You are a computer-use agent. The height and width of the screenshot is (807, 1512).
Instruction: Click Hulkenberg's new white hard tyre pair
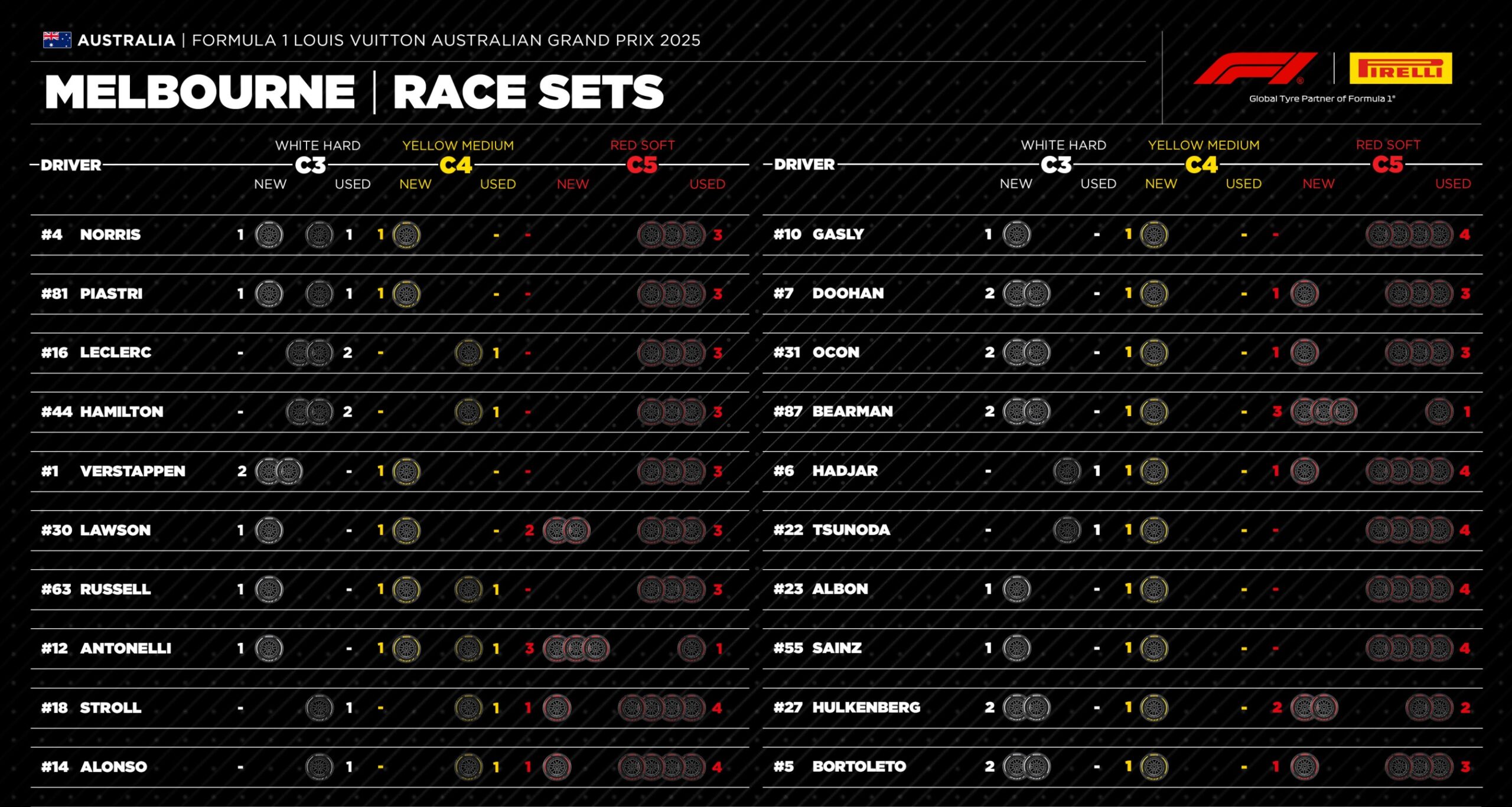click(1027, 707)
